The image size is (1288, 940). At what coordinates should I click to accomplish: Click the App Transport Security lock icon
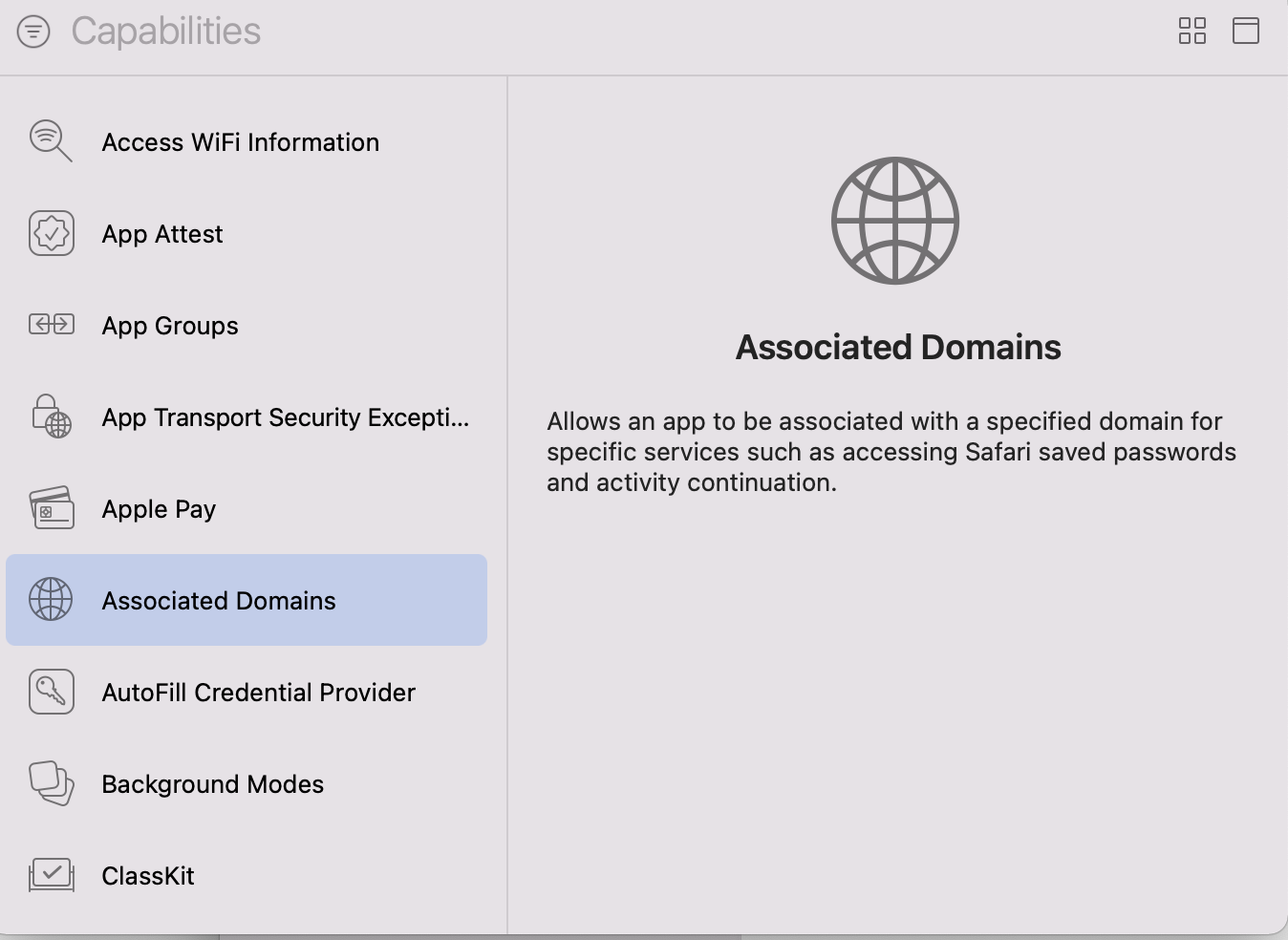coord(52,417)
